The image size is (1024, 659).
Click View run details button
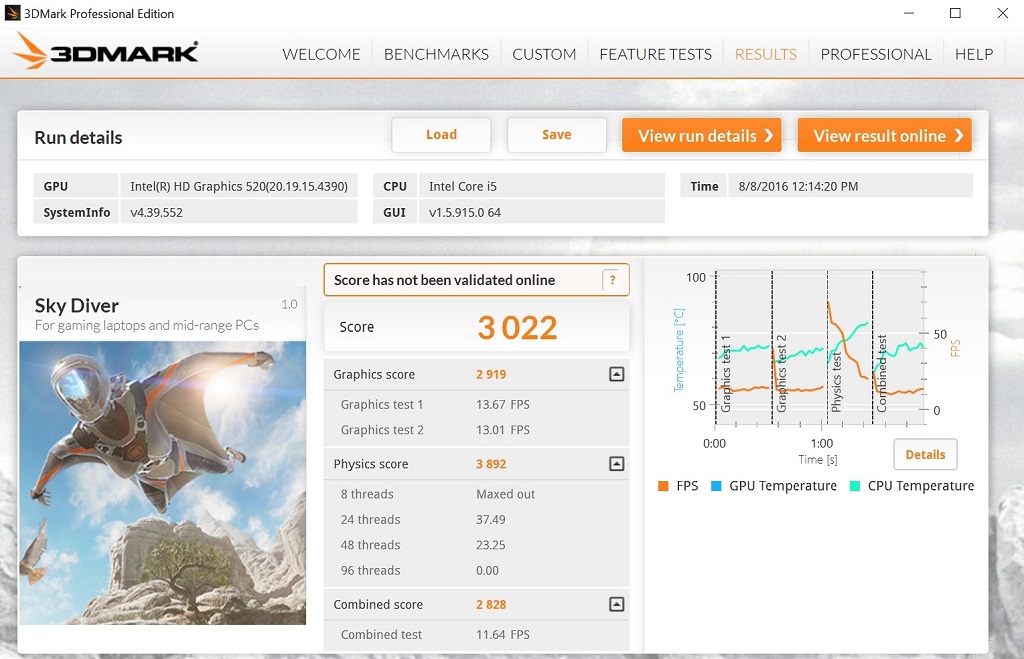[x=701, y=135]
